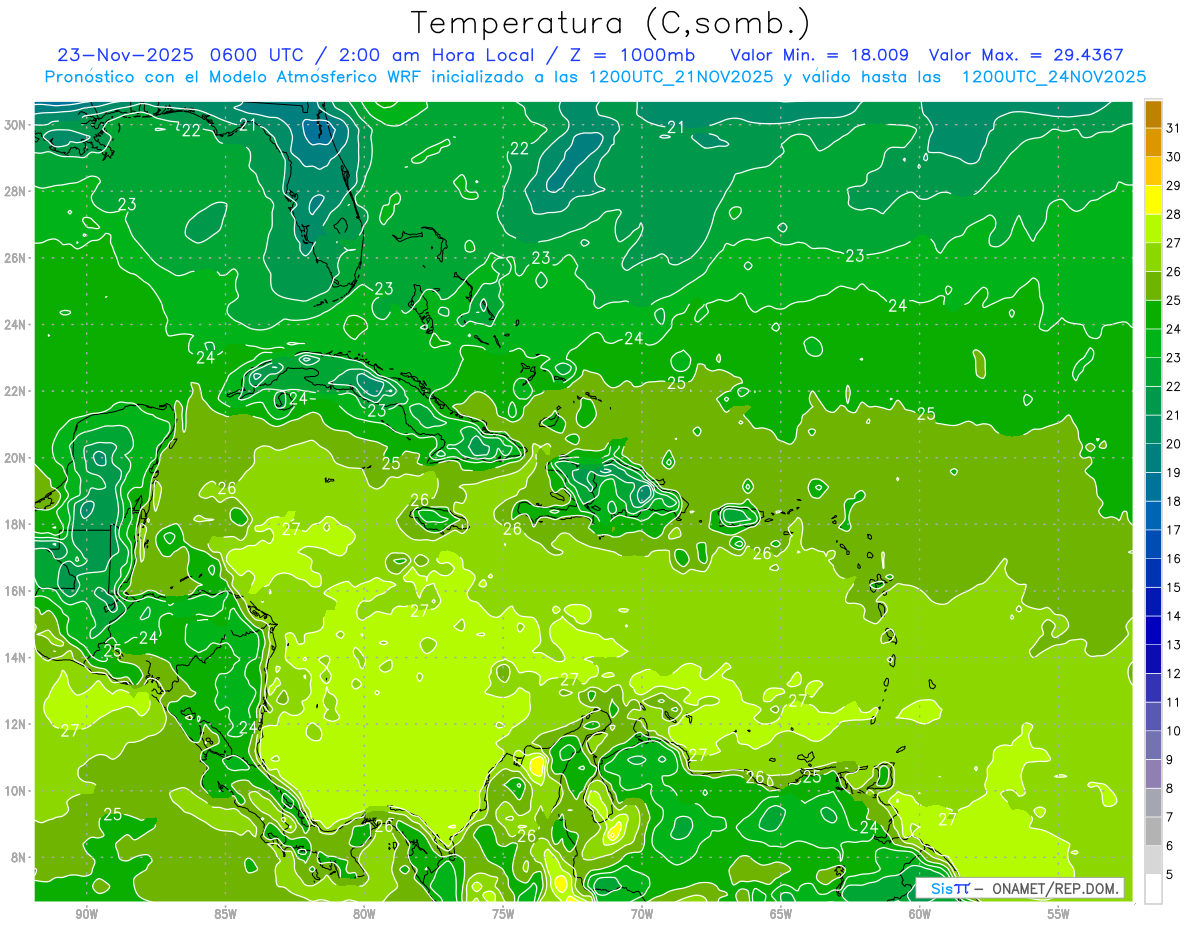This screenshot has height=927, width=1200.
Task: Select the '8N' latitude label
Action: [20, 857]
